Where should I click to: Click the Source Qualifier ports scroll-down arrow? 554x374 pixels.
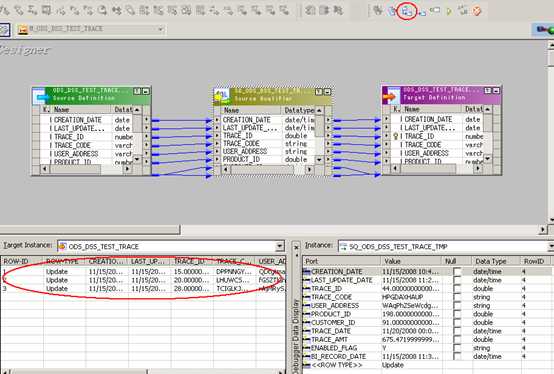[319, 160]
